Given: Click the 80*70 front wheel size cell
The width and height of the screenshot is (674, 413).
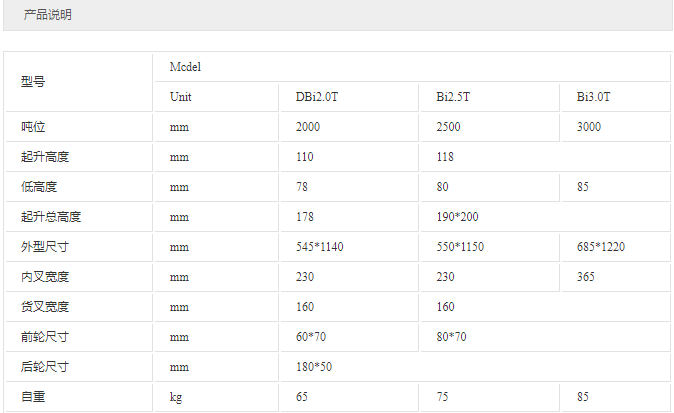Looking at the screenshot, I should pyautogui.click(x=452, y=337).
